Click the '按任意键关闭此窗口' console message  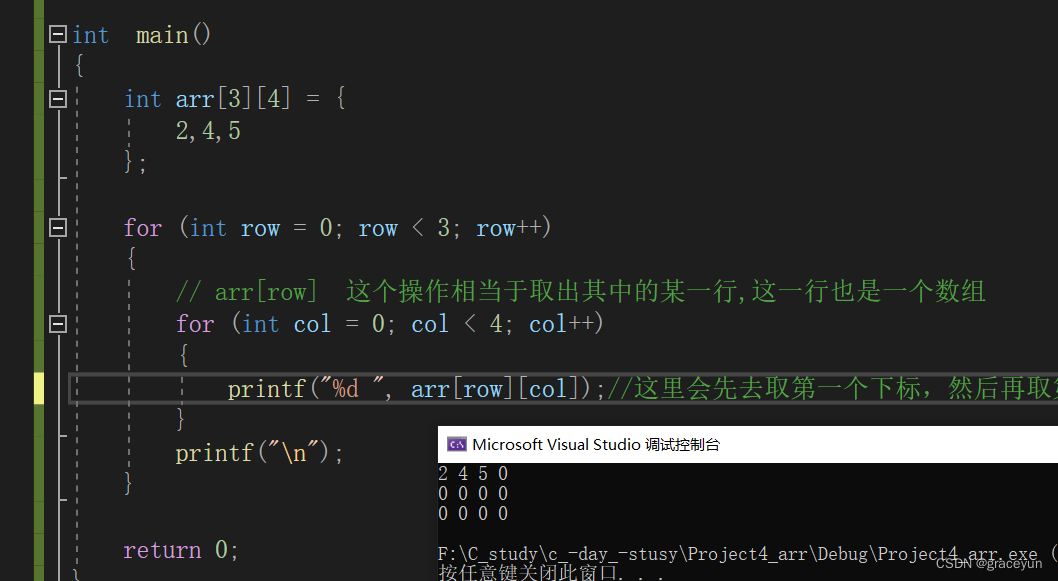528,574
